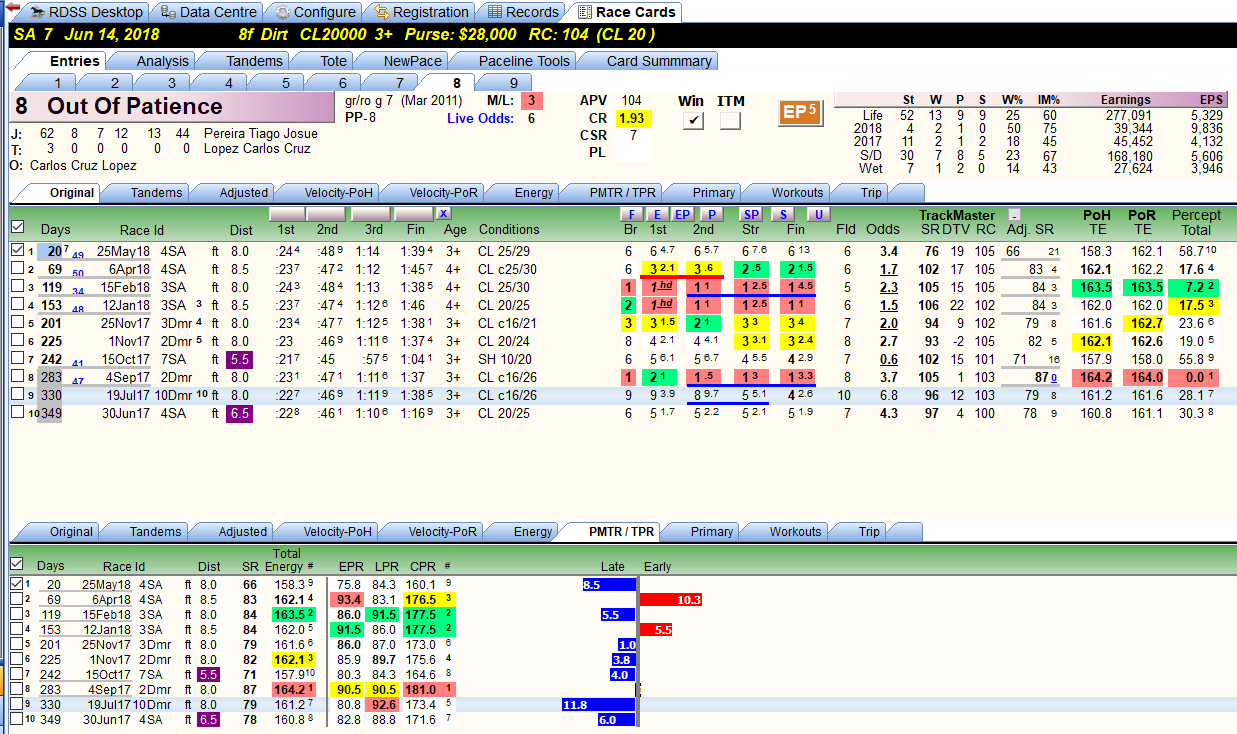Click the red arrow icon at top-left
Screen dimensions: 1237x734
point(13,8)
